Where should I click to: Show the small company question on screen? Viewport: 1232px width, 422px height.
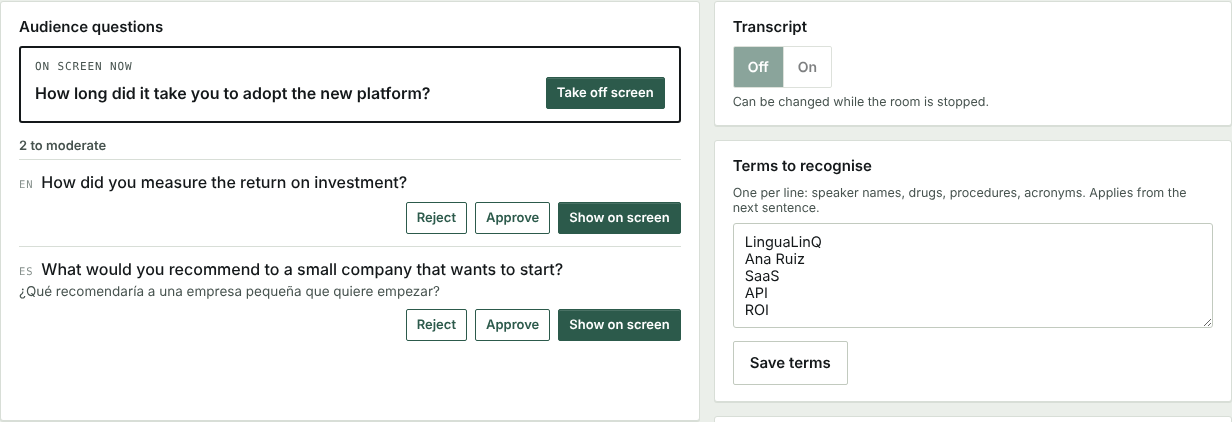619,325
